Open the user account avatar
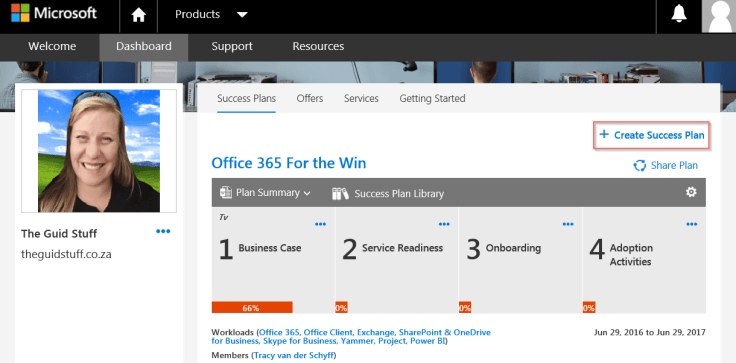 pyautogui.click(x=719, y=16)
